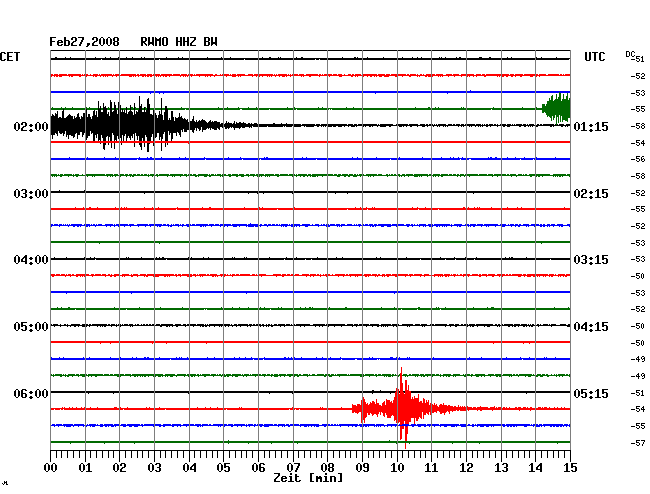Click the 04:00 CET time label
The width and height of the screenshot is (650, 494).
[31, 260]
